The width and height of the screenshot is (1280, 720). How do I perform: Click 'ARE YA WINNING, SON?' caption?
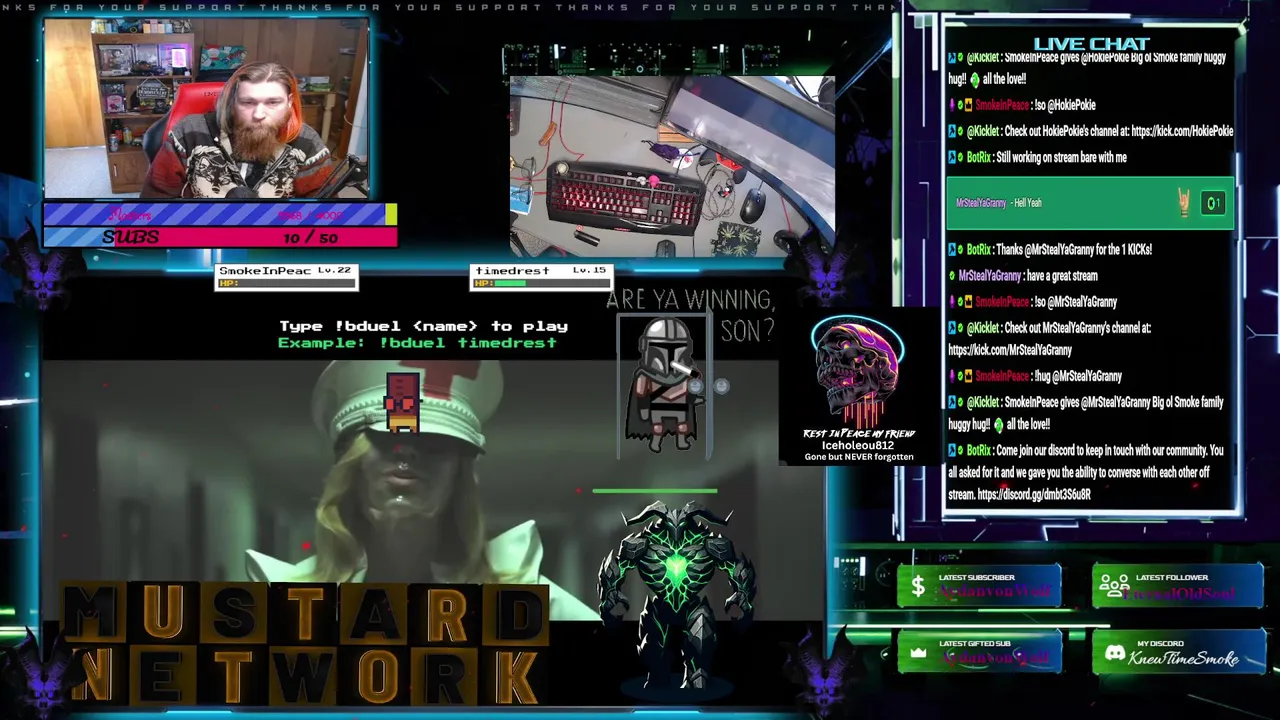pos(690,314)
